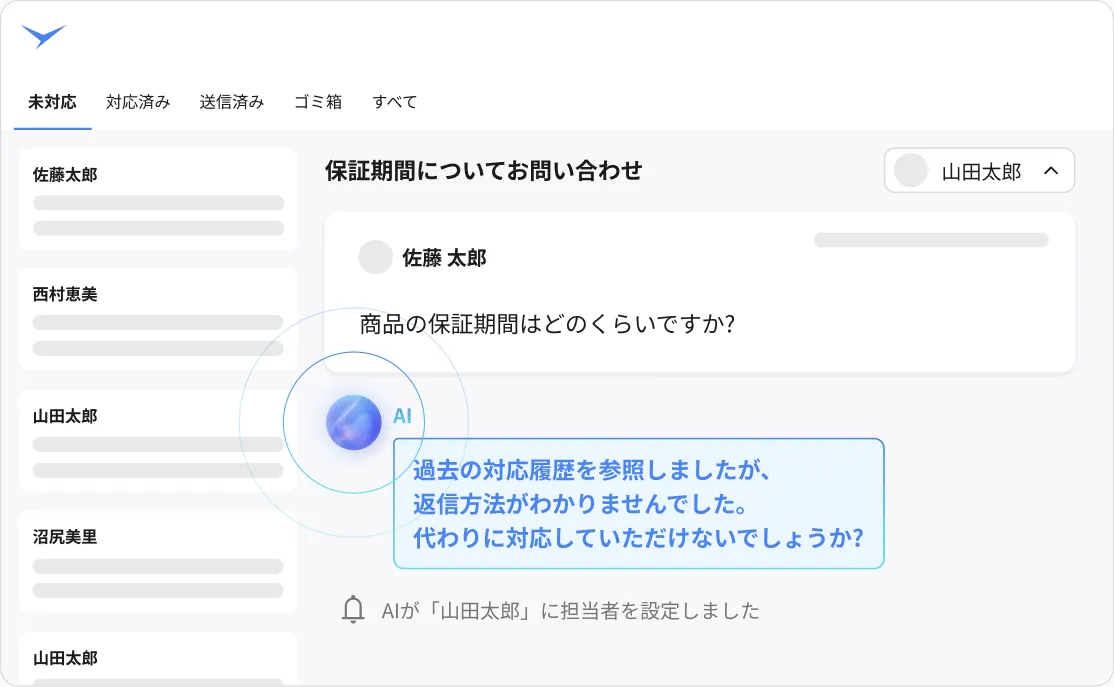Switch to the 未対応 tab
This screenshot has width=1114, height=687.
pos(52,102)
